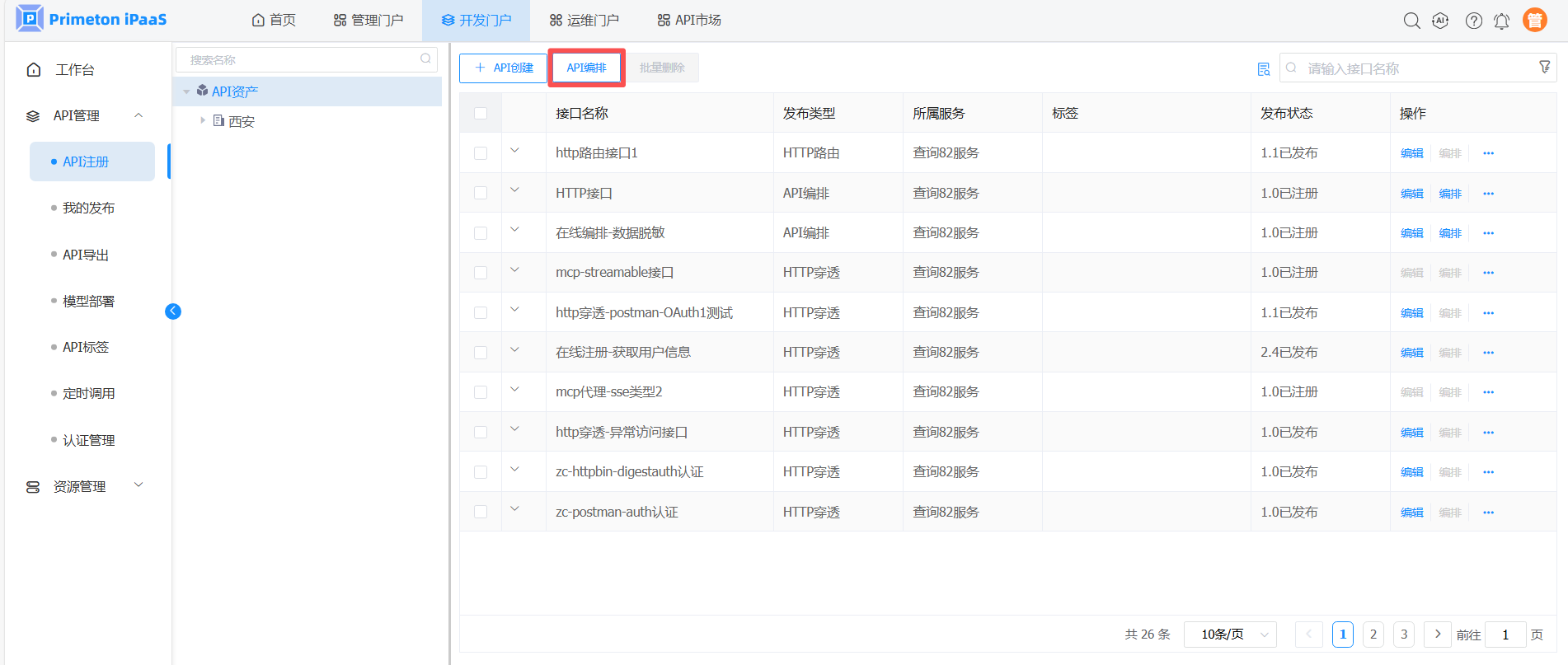Open 我的发布 in the sidebar
Image resolution: width=1568 pixels, height=665 pixels.
click(x=88, y=208)
